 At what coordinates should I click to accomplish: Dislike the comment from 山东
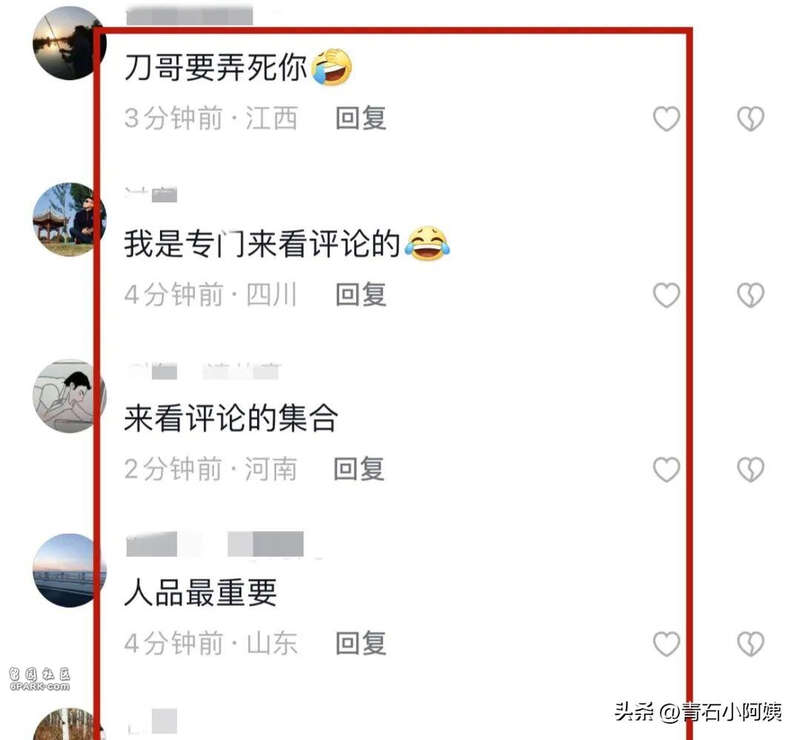751,644
